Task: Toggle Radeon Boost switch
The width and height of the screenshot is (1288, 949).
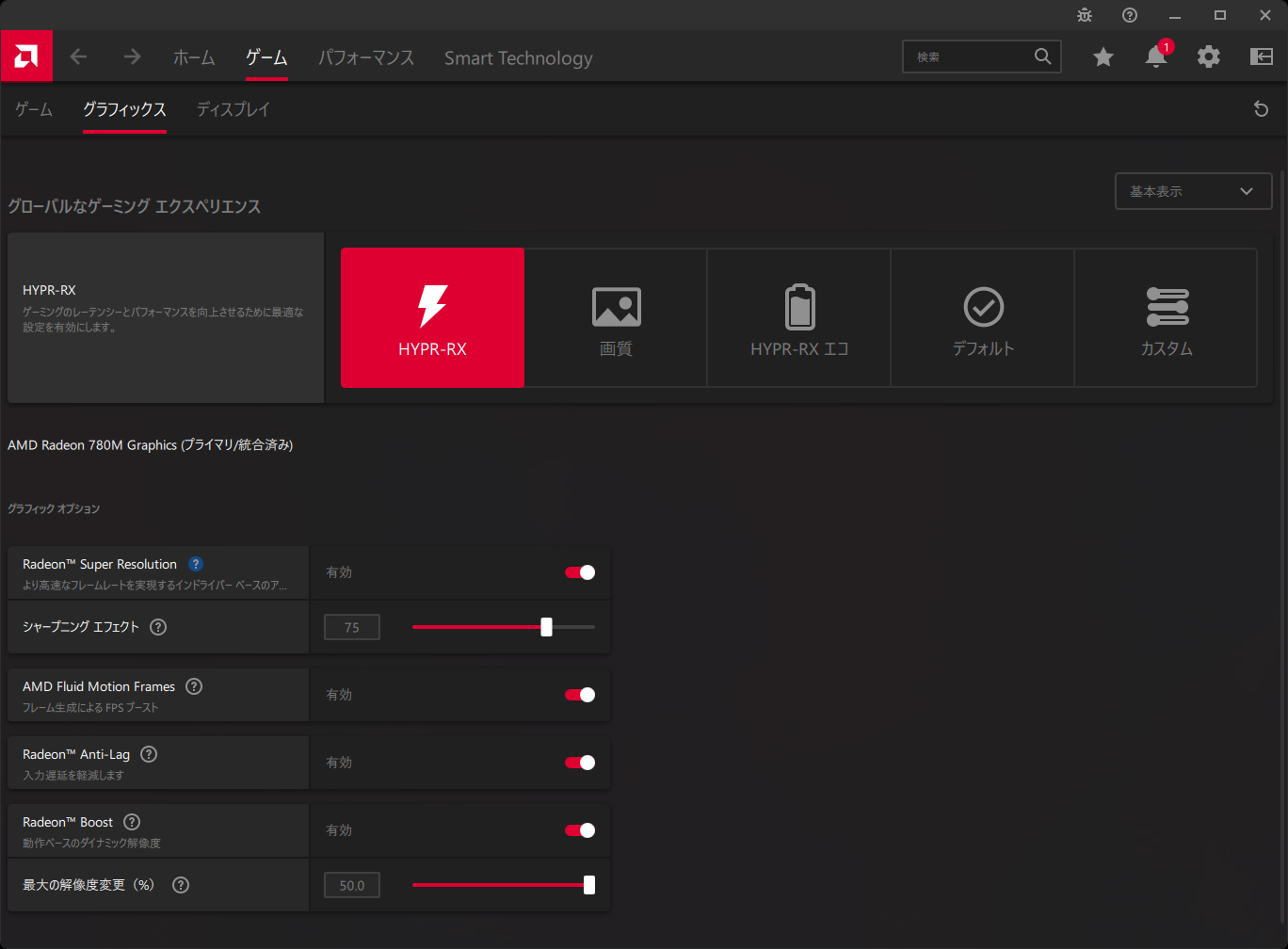Action: 580,830
